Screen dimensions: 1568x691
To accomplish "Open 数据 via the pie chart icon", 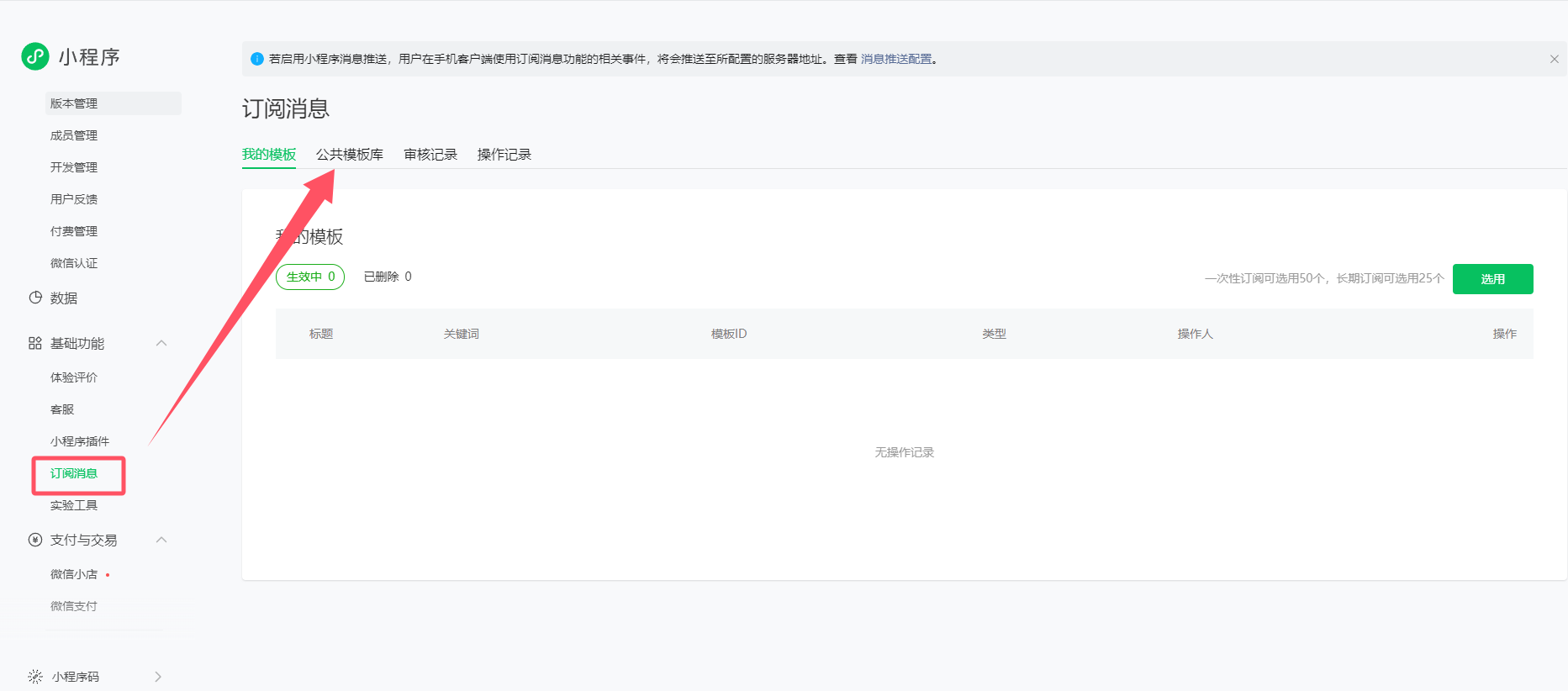I will click(x=35, y=298).
